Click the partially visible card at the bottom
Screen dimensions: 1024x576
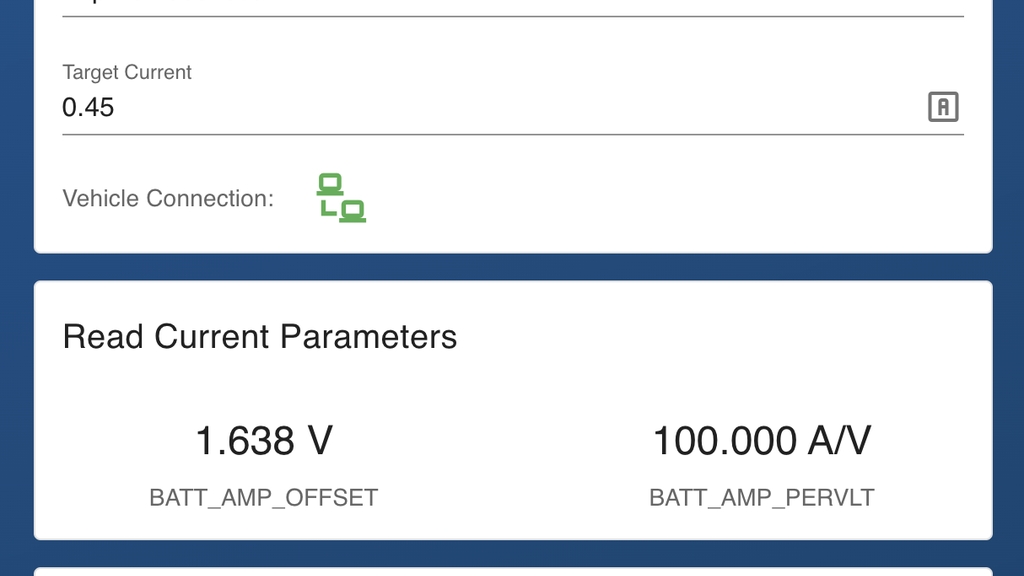click(x=512, y=572)
